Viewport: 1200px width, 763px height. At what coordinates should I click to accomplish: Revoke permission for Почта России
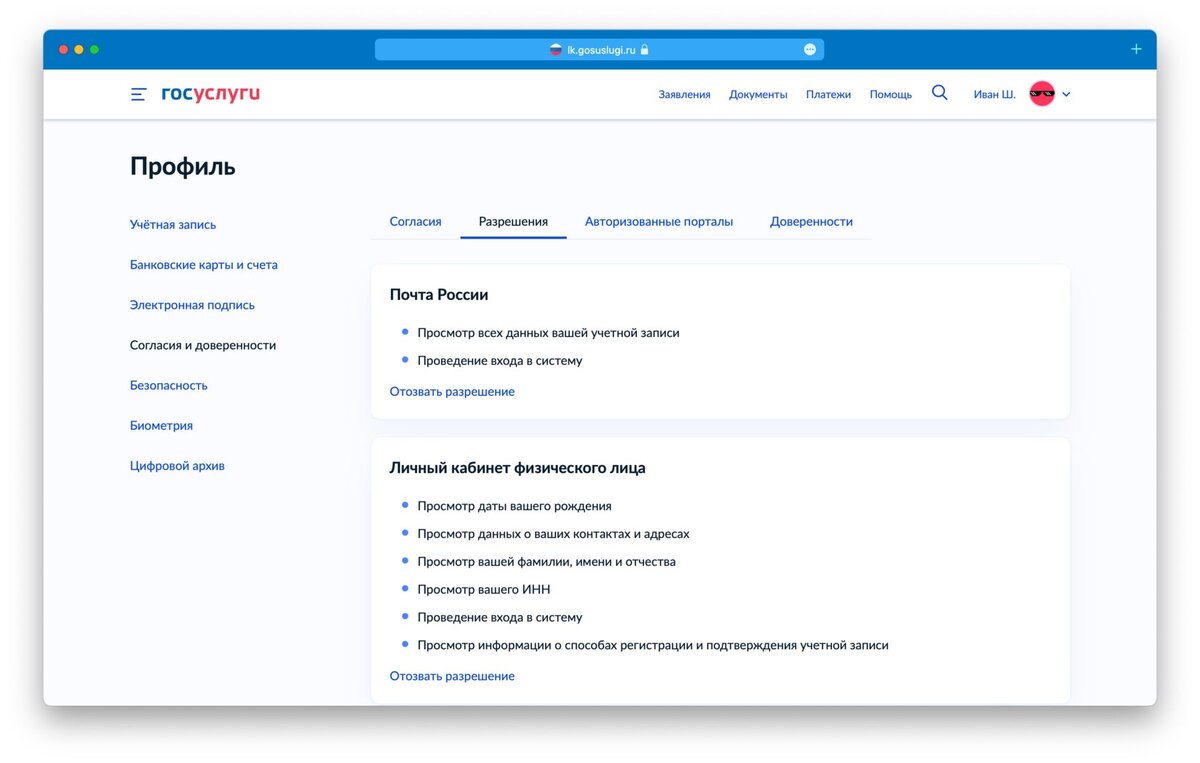452,391
